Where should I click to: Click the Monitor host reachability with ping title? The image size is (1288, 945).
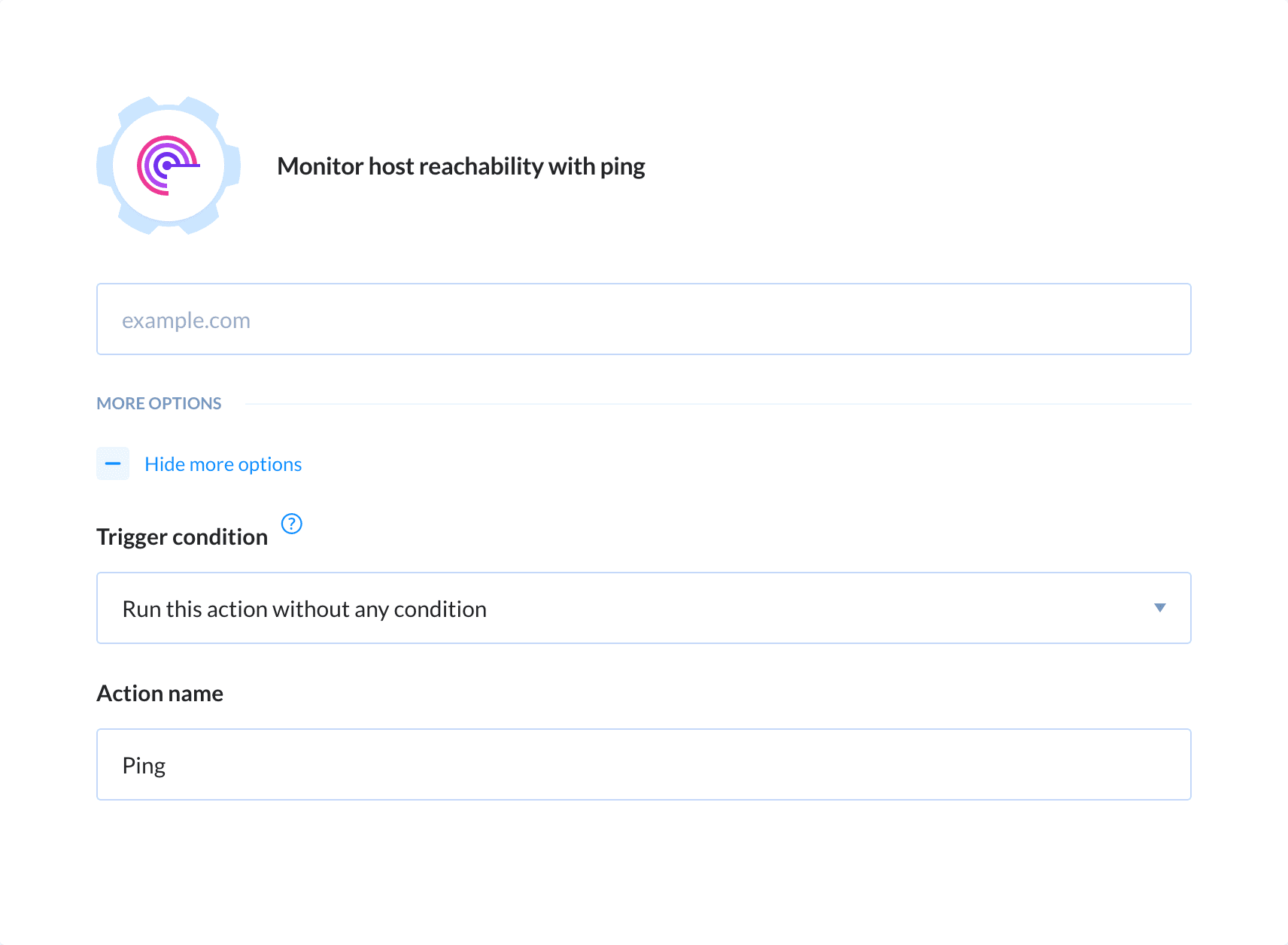pyautogui.click(x=460, y=166)
